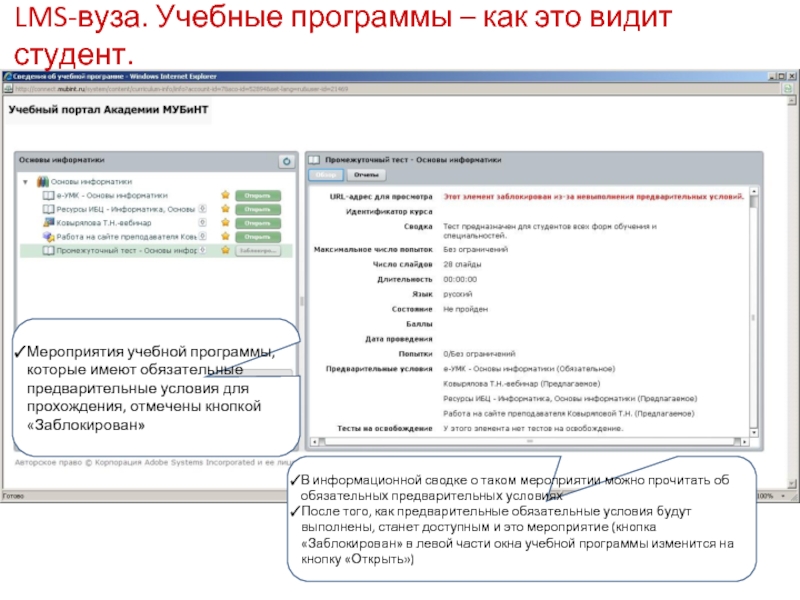Click the red blocked-element warning message
800x600 pixels.
(x=593, y=196)
